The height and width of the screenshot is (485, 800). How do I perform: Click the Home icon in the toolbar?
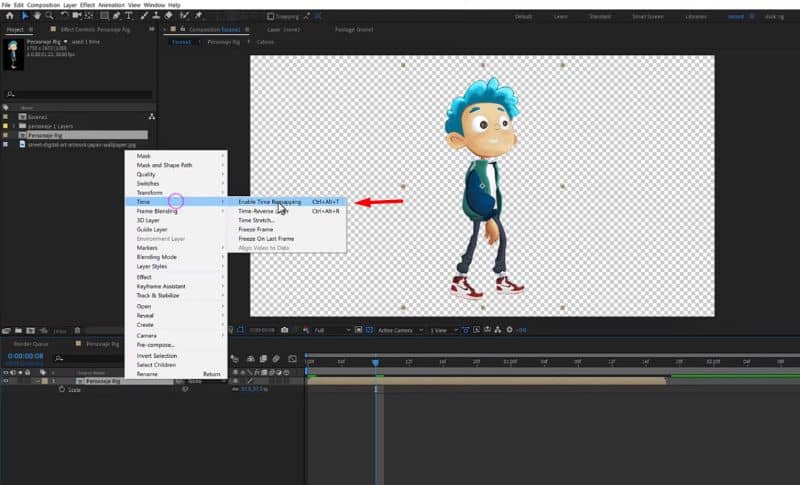(x=9, y=16)
